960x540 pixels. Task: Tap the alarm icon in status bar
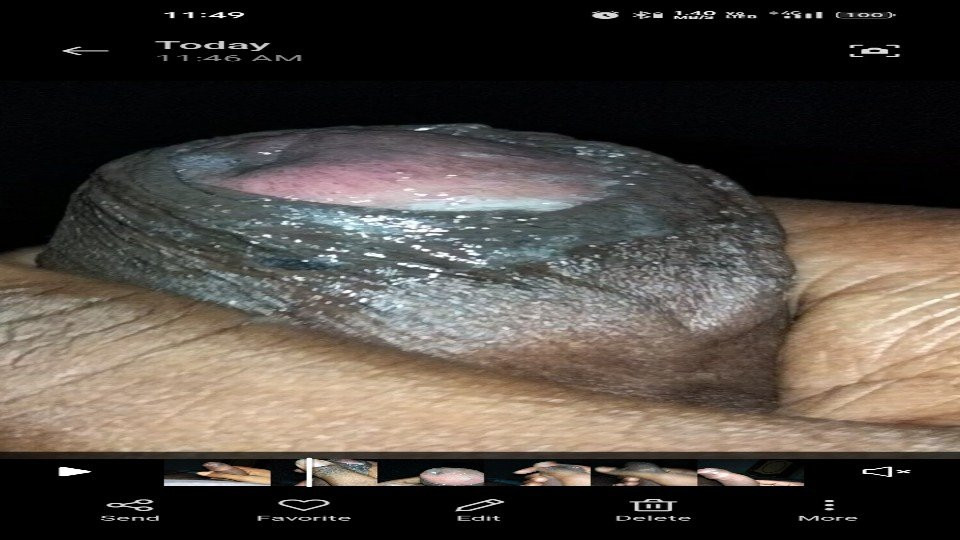click(604, 15)
